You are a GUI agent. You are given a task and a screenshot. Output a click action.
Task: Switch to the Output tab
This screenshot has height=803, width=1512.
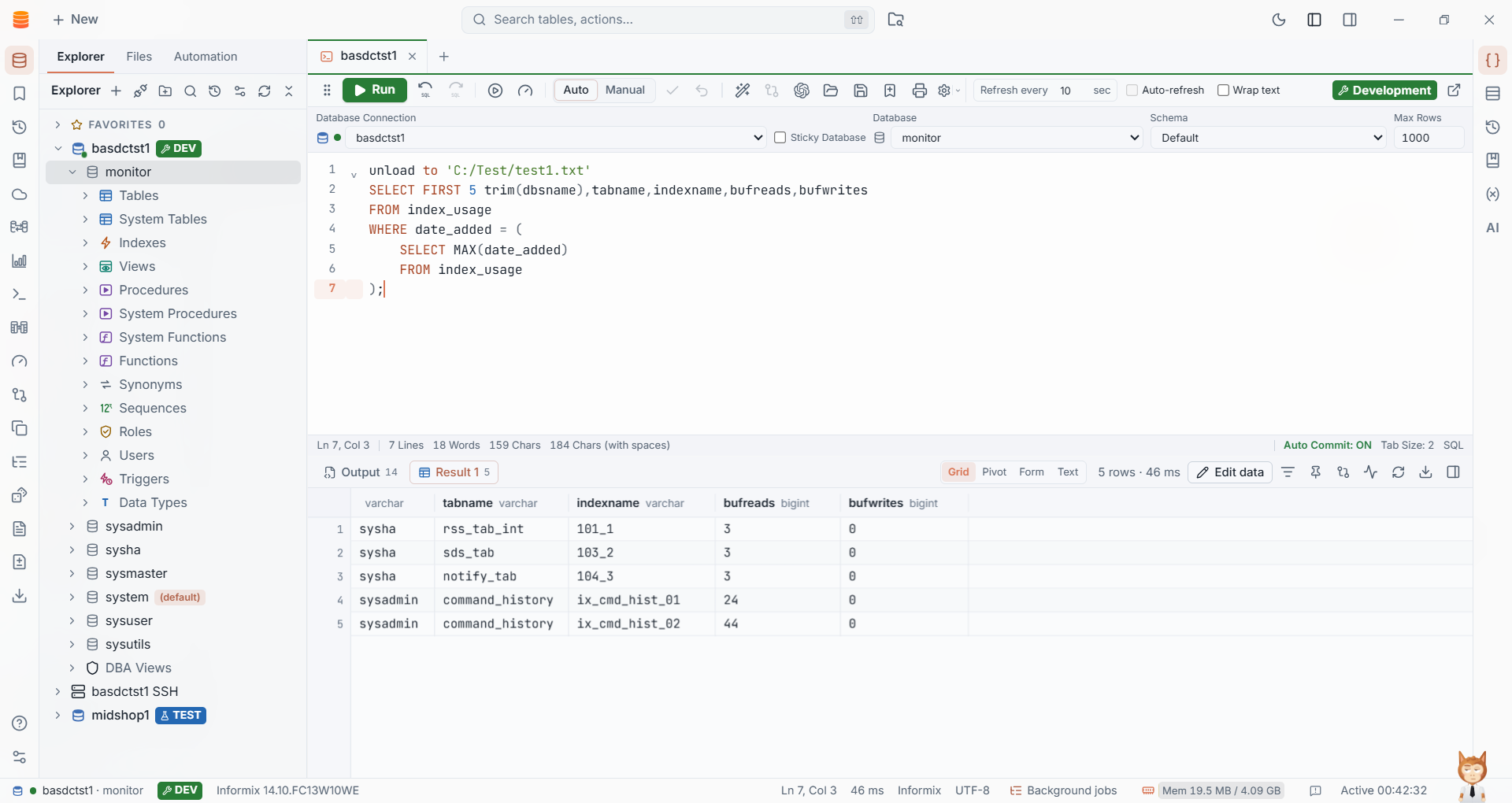click(x=361, y=472)
